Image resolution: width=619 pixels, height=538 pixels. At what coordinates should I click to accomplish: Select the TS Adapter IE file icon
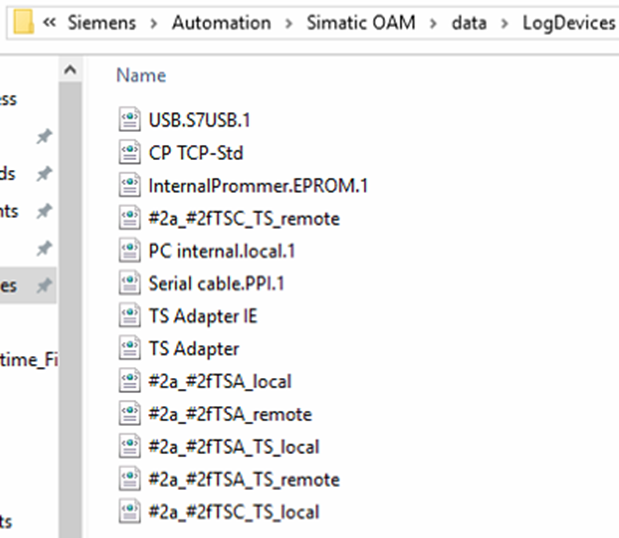click(129, 316)
